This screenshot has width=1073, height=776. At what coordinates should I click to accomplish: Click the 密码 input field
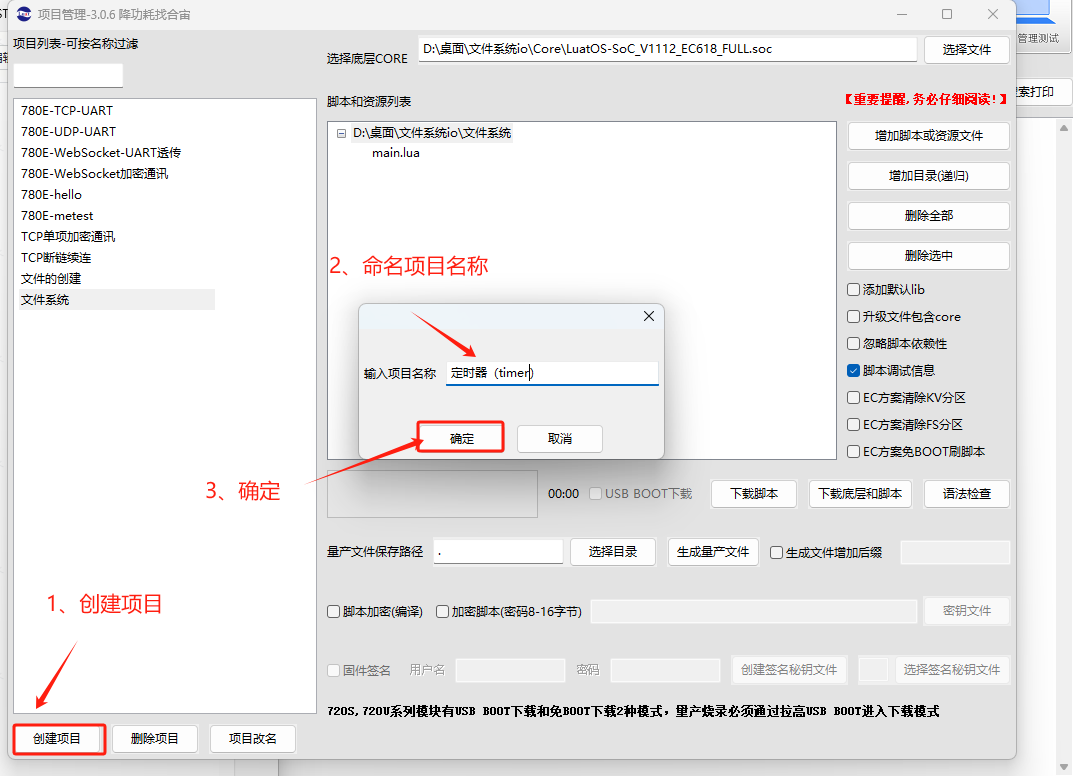[665, 670]
